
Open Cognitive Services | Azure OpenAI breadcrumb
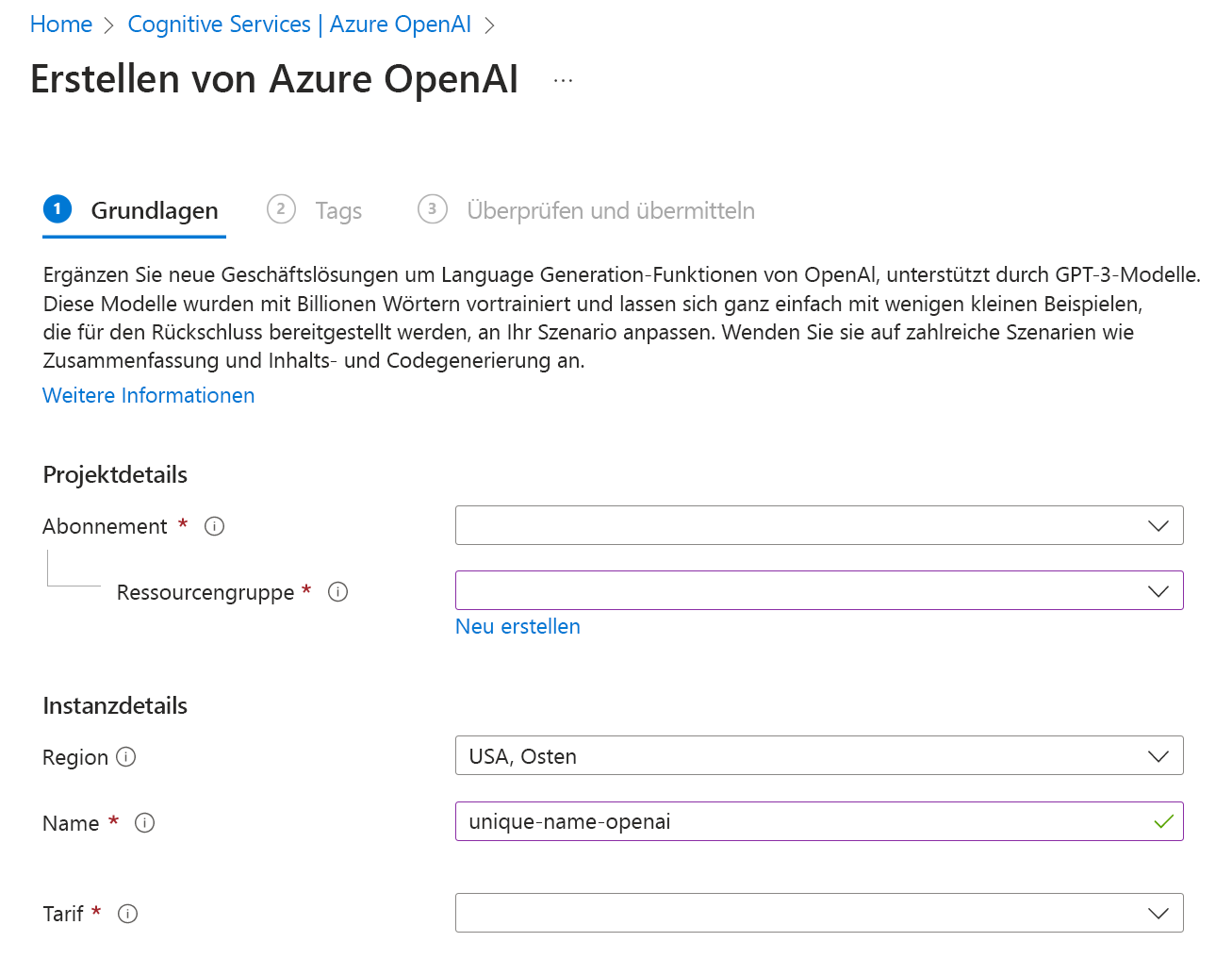point(299,25)
